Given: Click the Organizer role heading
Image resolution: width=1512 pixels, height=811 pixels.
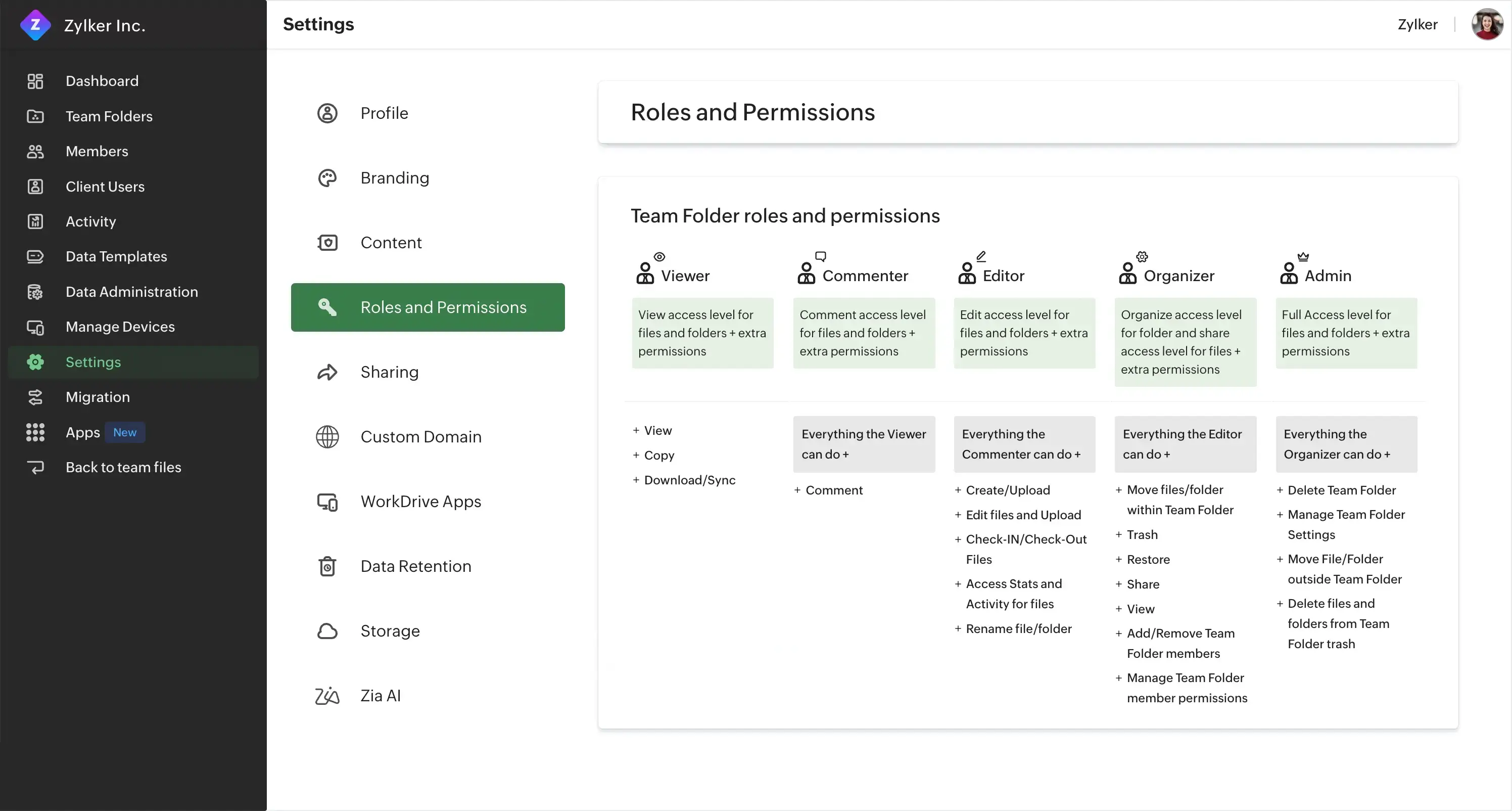Looking at the screenshot, I should (x=1178, y=276).
